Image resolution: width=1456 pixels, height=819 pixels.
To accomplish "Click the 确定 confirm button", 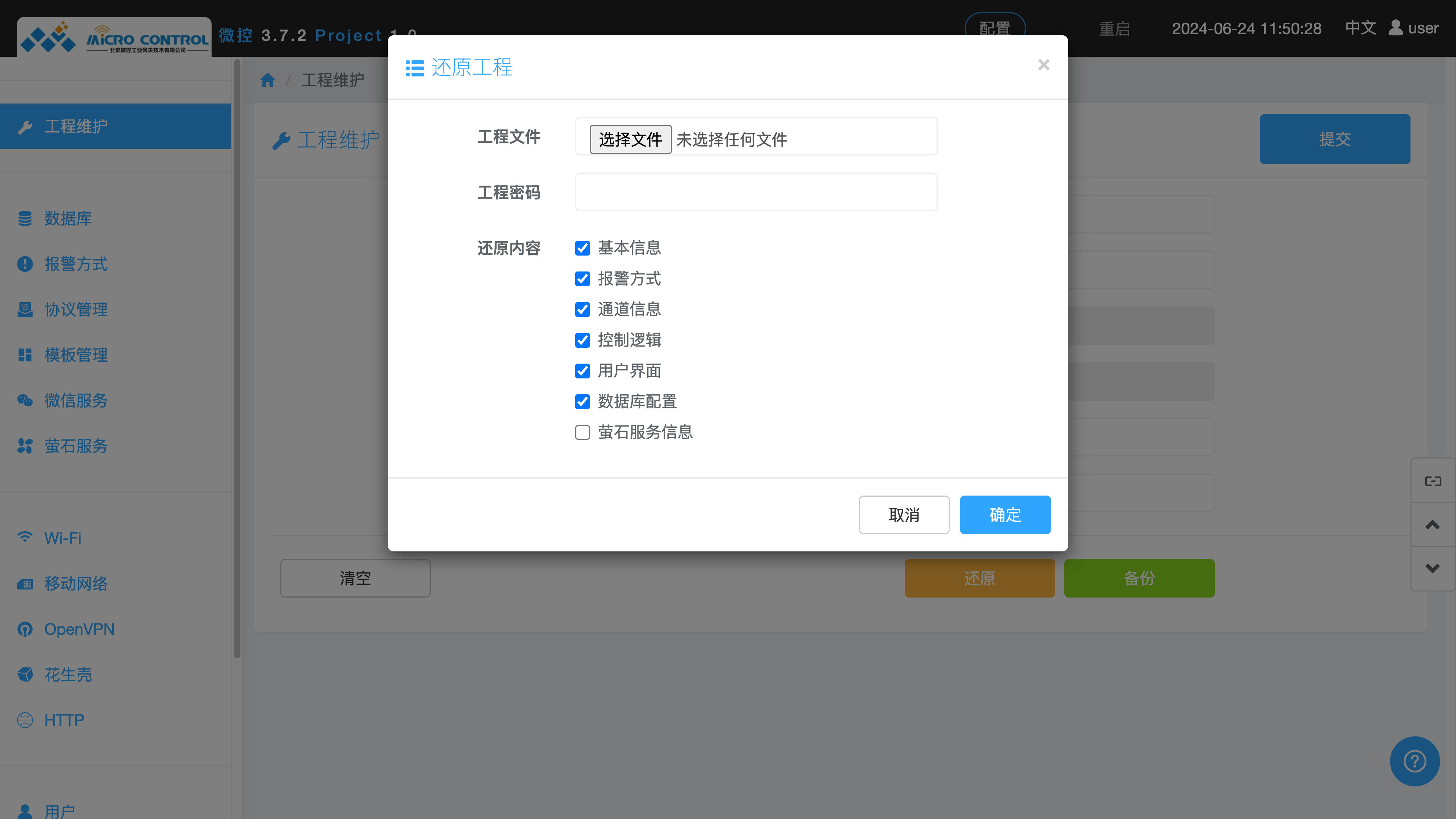I will (x=1005, y=515).
